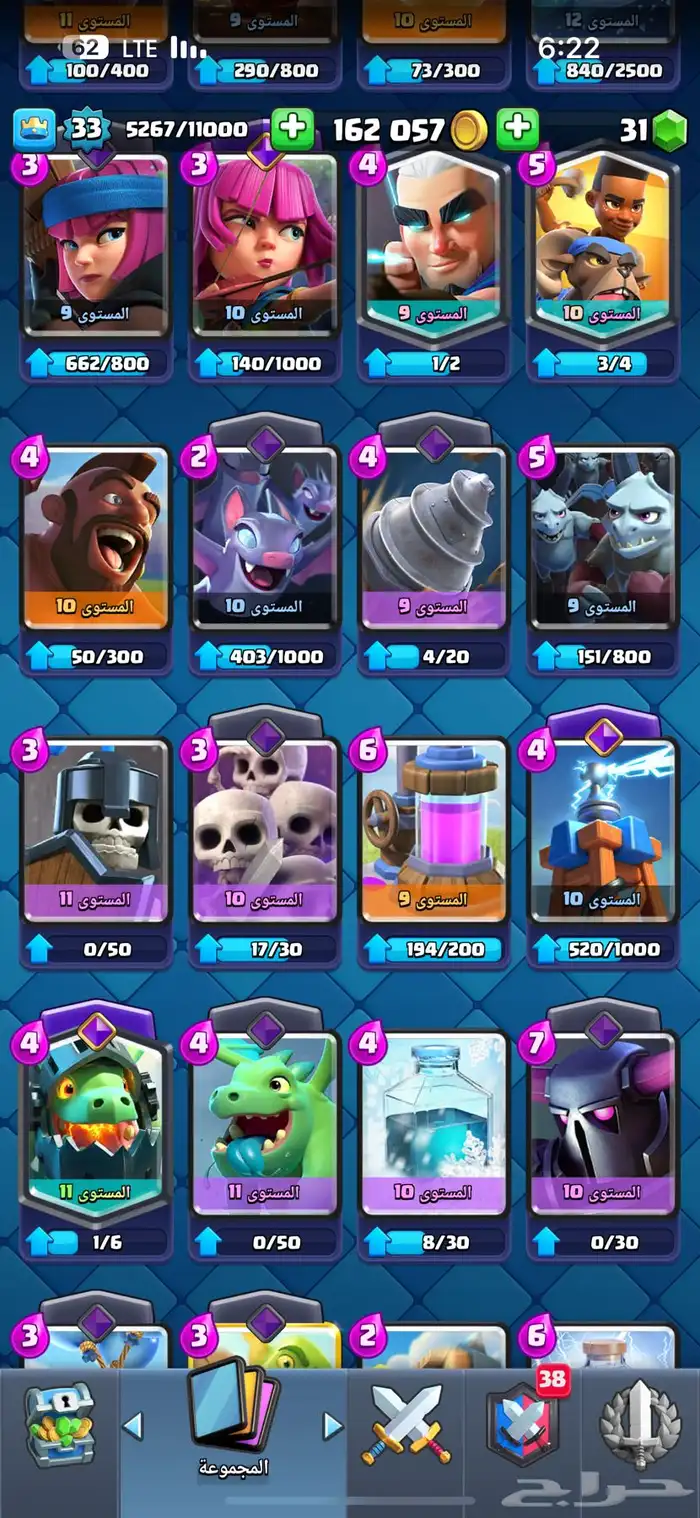Tap the Bats card progress bar 403/1000
The image size is (700, 1518).
[264, 657]
